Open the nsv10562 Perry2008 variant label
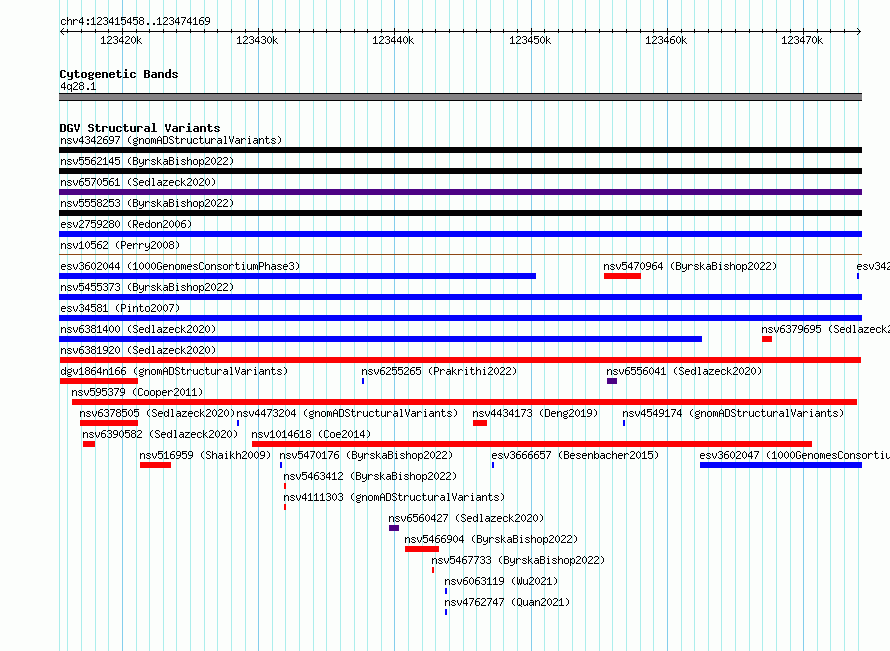The width and height of the screenshot is (890, 651). pos(120,245)
